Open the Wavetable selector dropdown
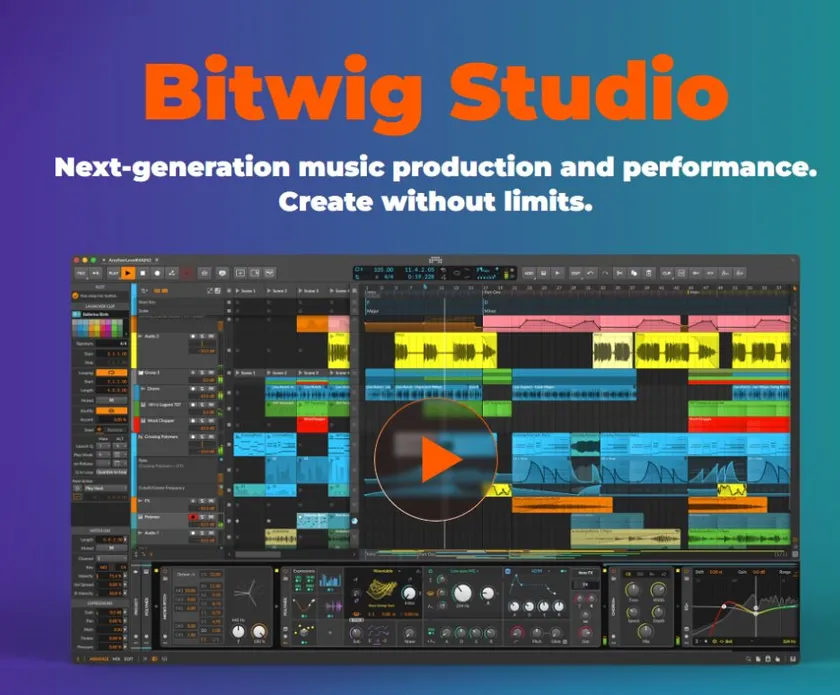Viewport: 840px width, 695px height. [x=386, y=571]
